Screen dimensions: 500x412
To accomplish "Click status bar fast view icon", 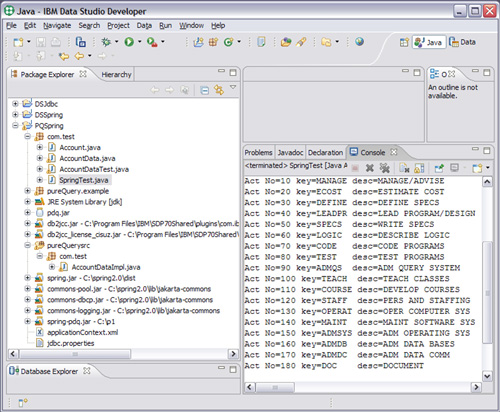I will (23, 403).
